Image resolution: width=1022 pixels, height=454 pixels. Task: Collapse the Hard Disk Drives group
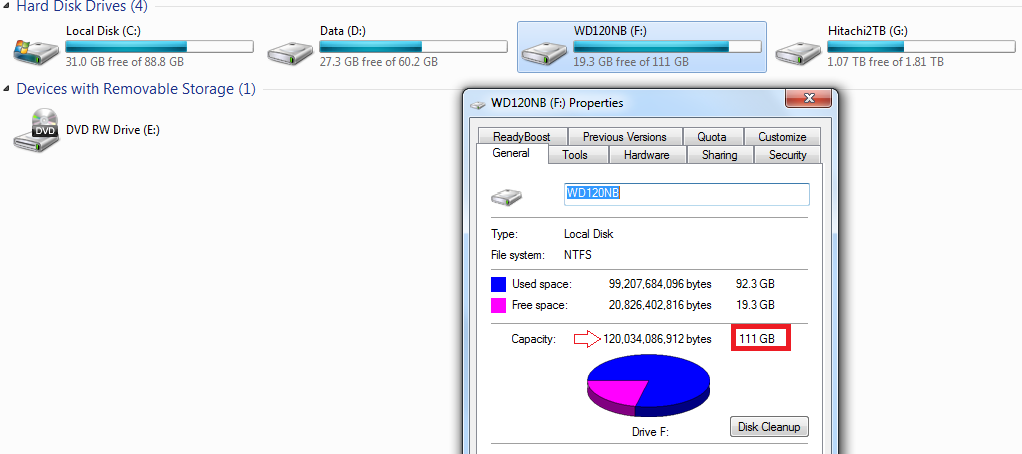[7, 7]
